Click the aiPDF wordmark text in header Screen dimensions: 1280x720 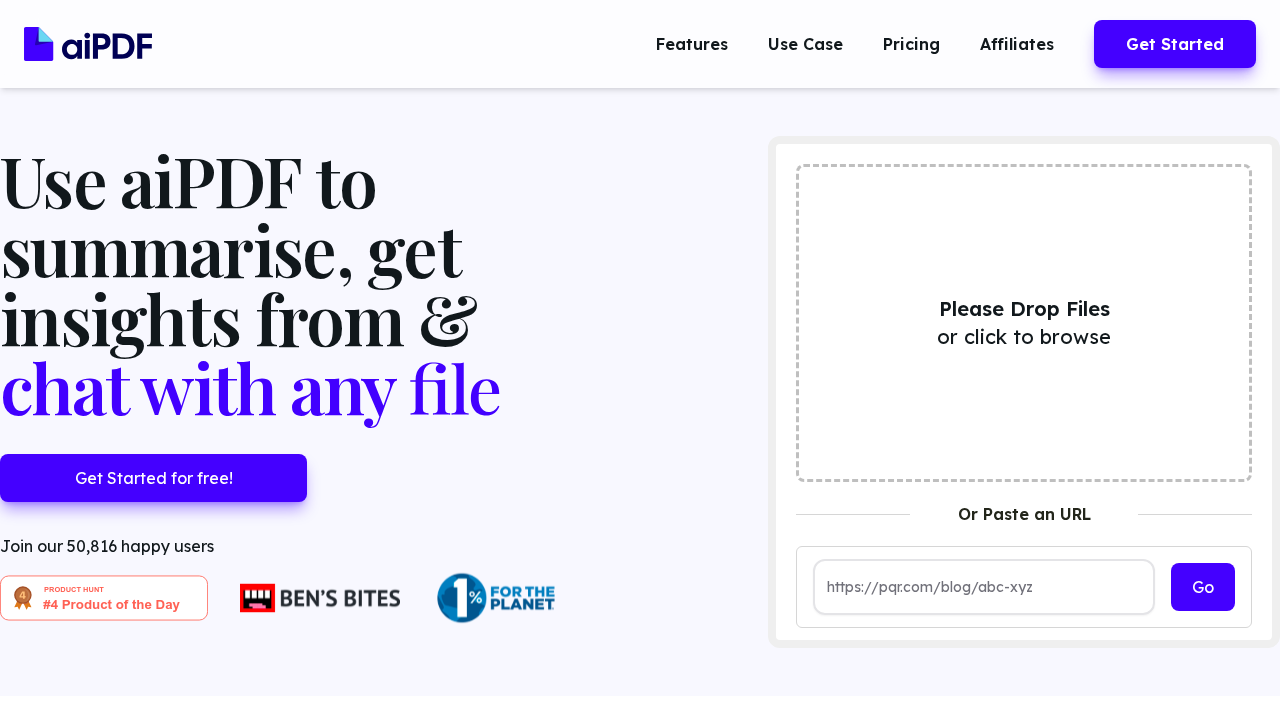click(107, 46)
